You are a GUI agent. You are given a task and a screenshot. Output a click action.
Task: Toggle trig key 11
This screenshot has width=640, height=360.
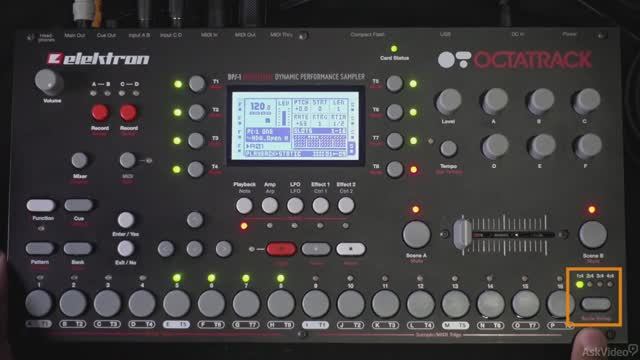(385, 304)
